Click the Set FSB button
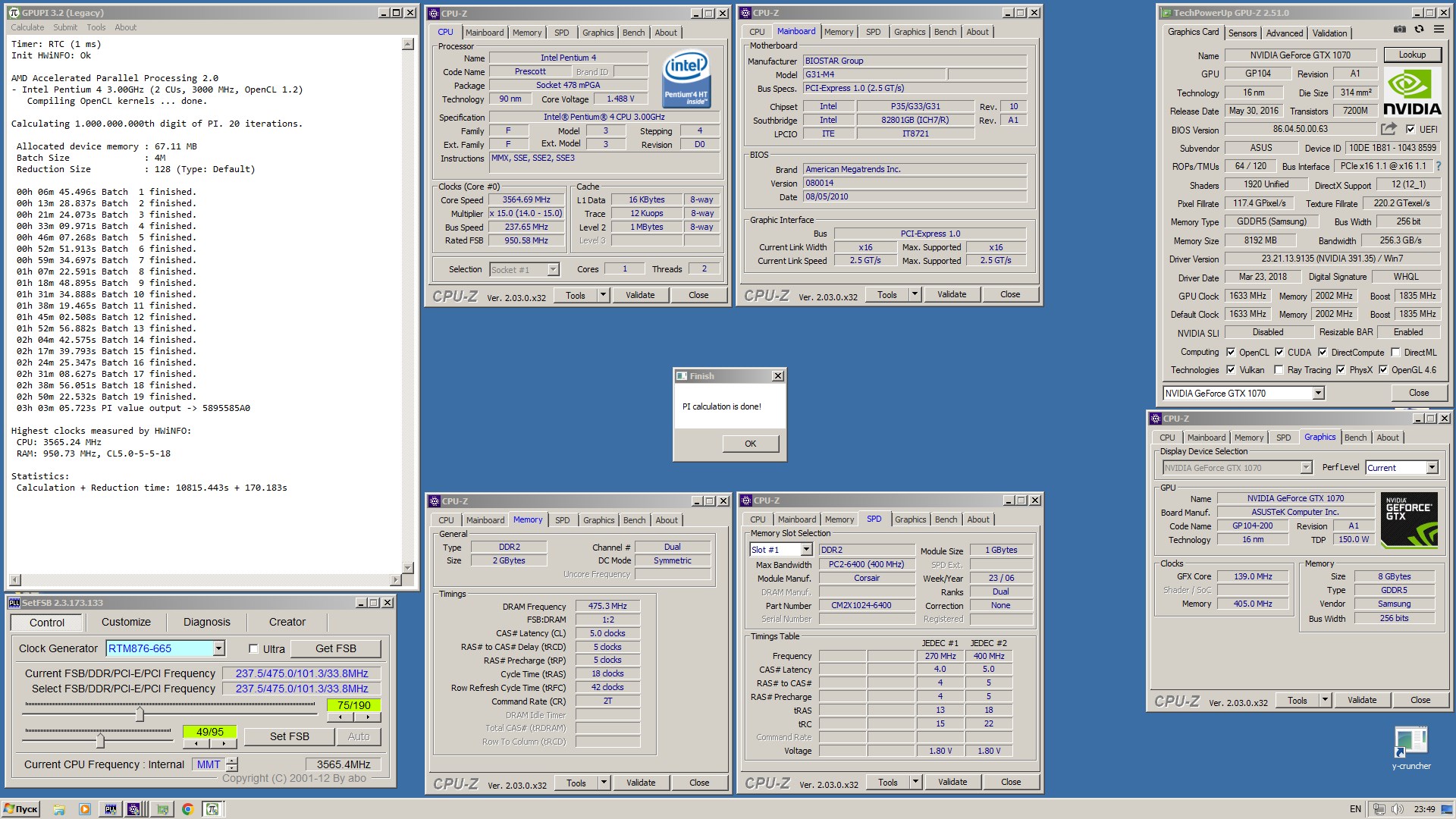 coord(289,736)
